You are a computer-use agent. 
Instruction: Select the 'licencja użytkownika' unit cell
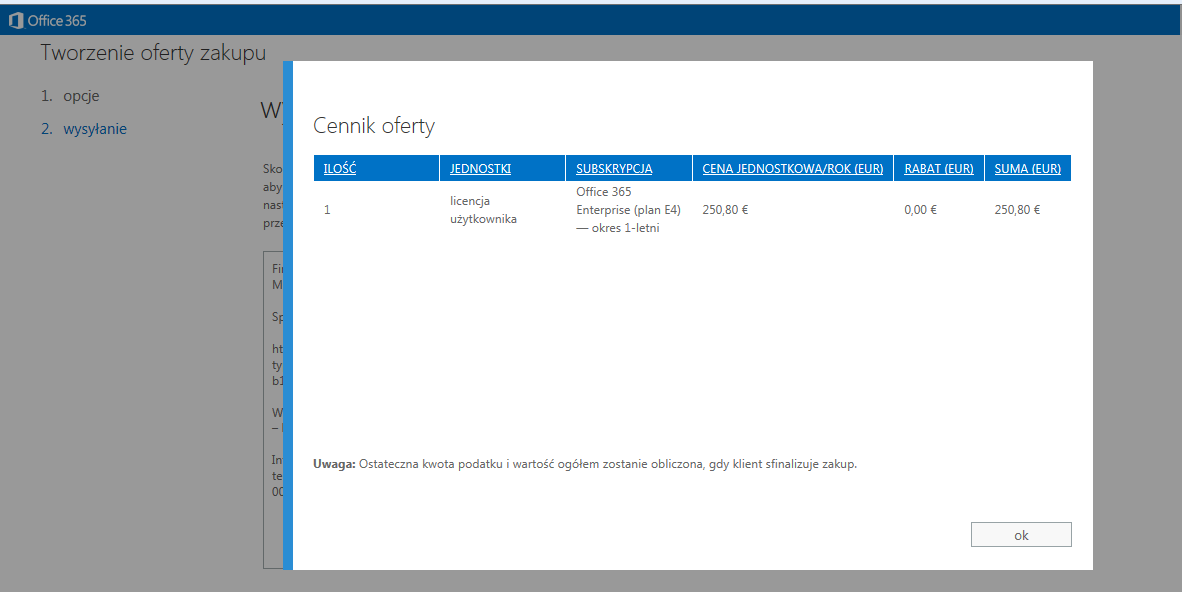tap(483, 210)
